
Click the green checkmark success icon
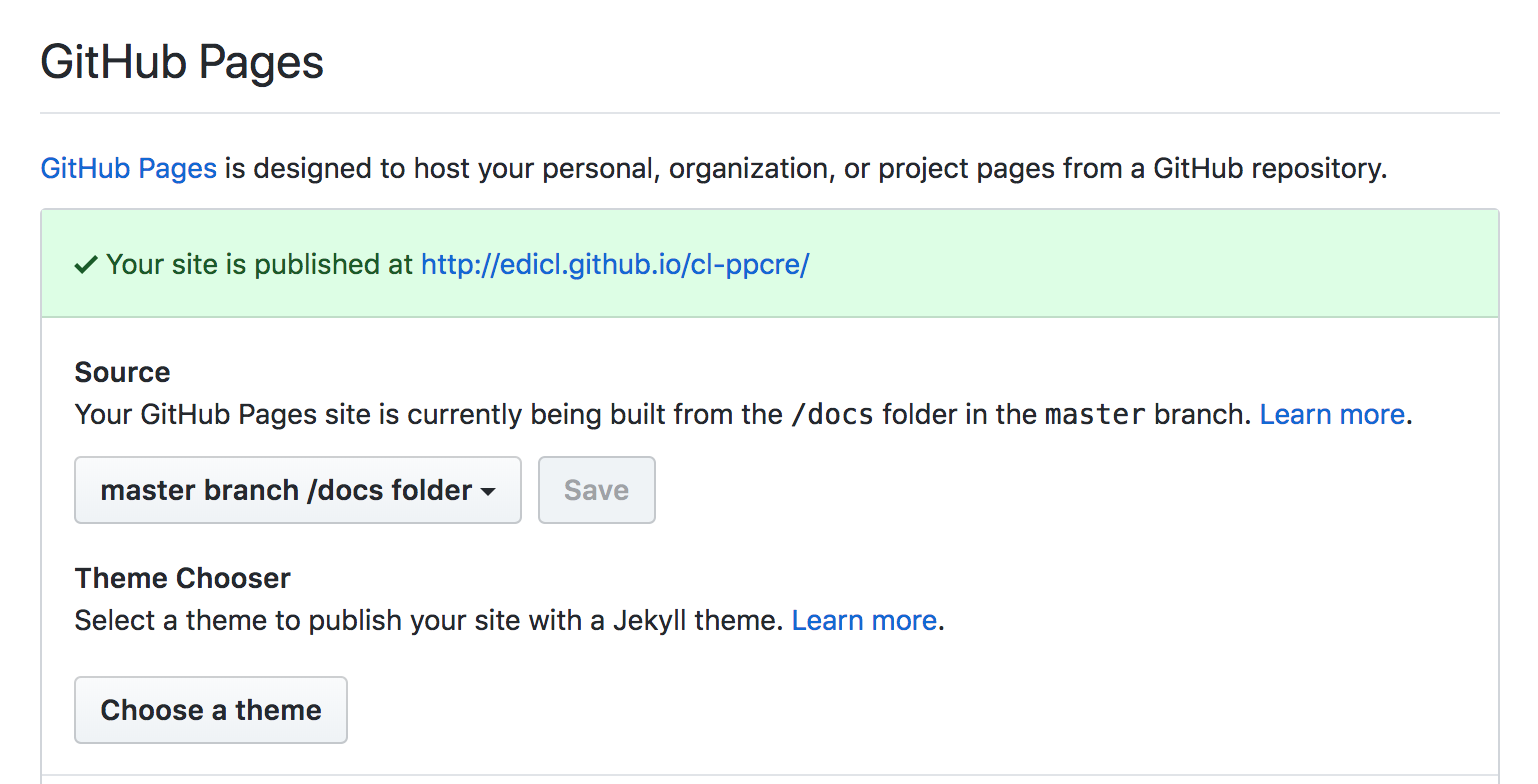86,265
